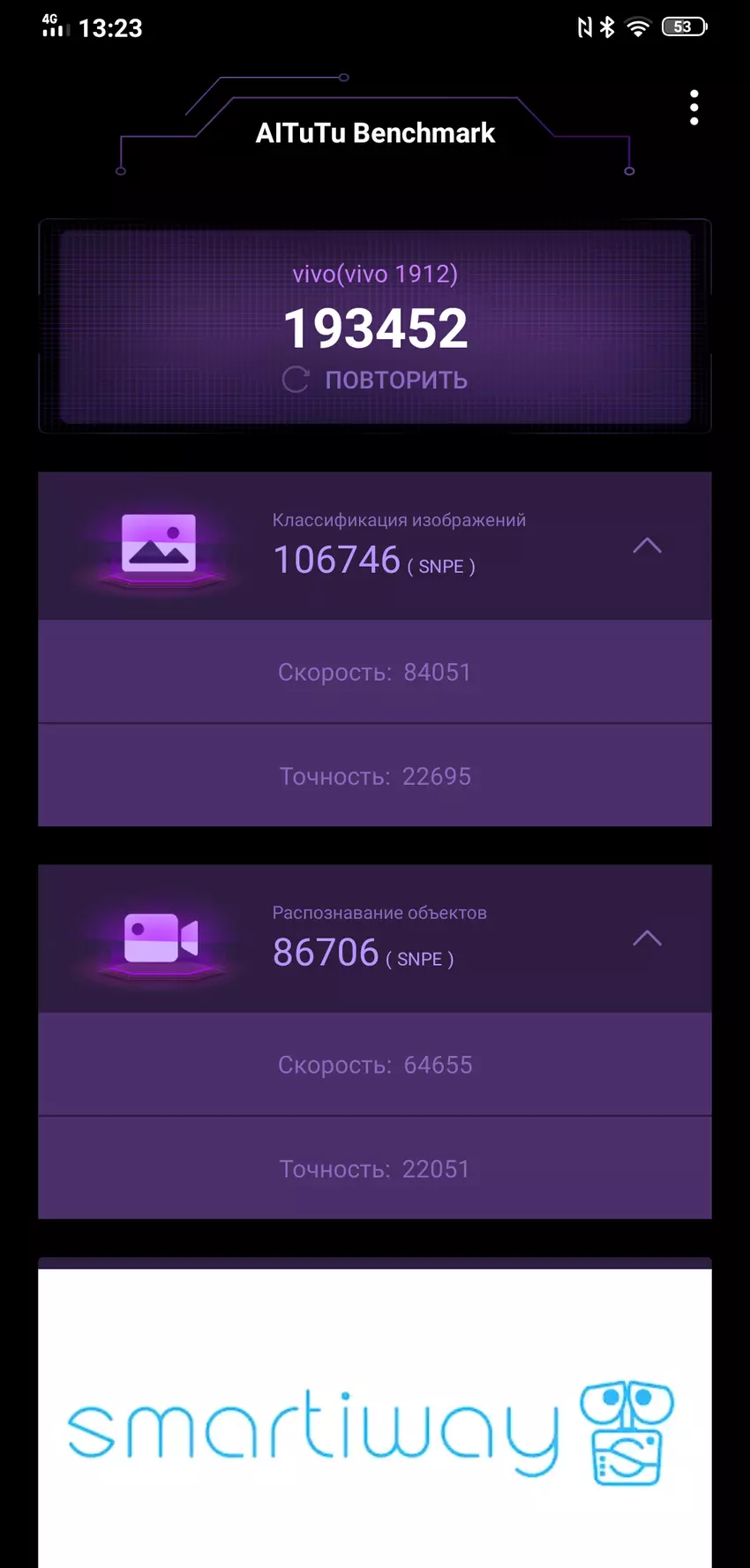Tap the ПОВТОРИТЬ button to rerun benchmark
This screenshot has height=1568, width=750.
(x=375, y=380)
